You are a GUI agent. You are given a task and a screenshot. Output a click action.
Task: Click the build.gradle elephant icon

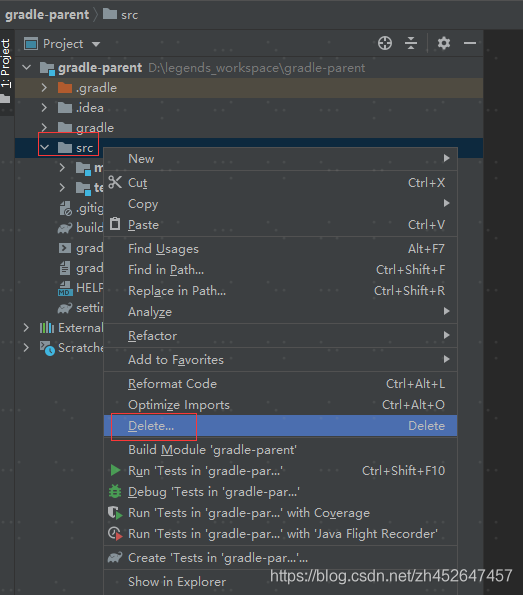(65, 228)
